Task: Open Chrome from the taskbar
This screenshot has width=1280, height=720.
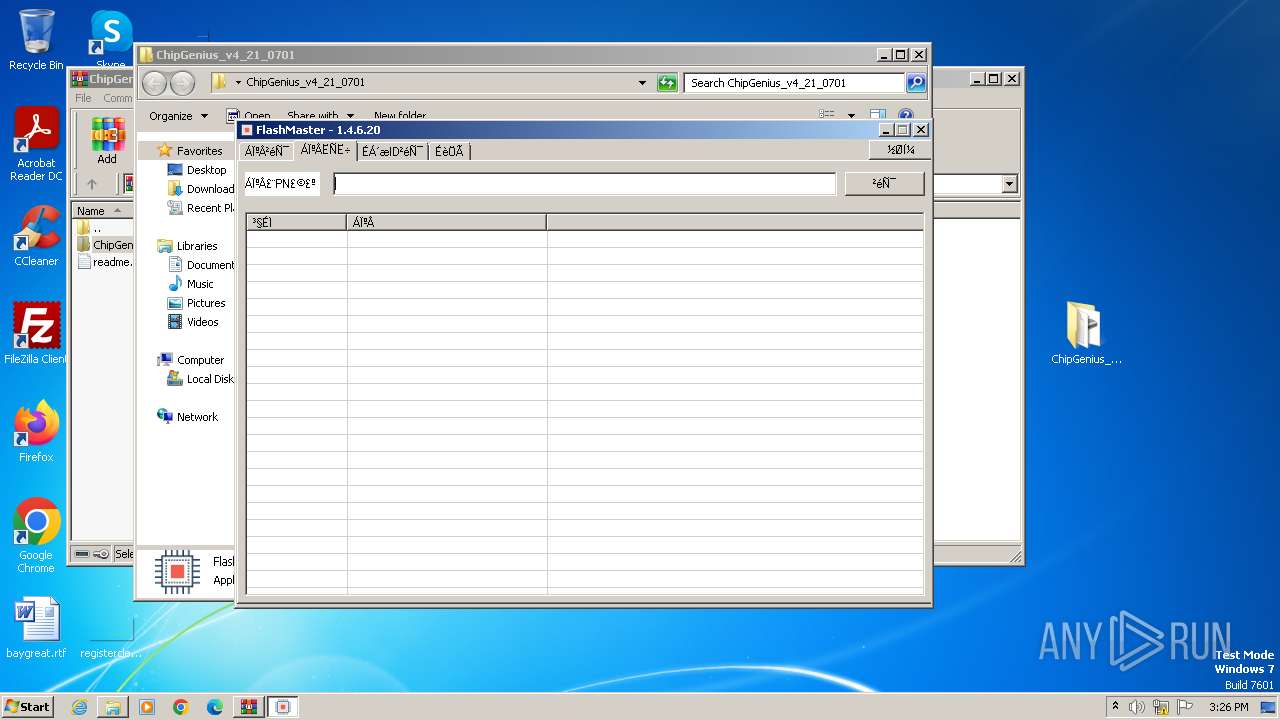Action: 181,707
